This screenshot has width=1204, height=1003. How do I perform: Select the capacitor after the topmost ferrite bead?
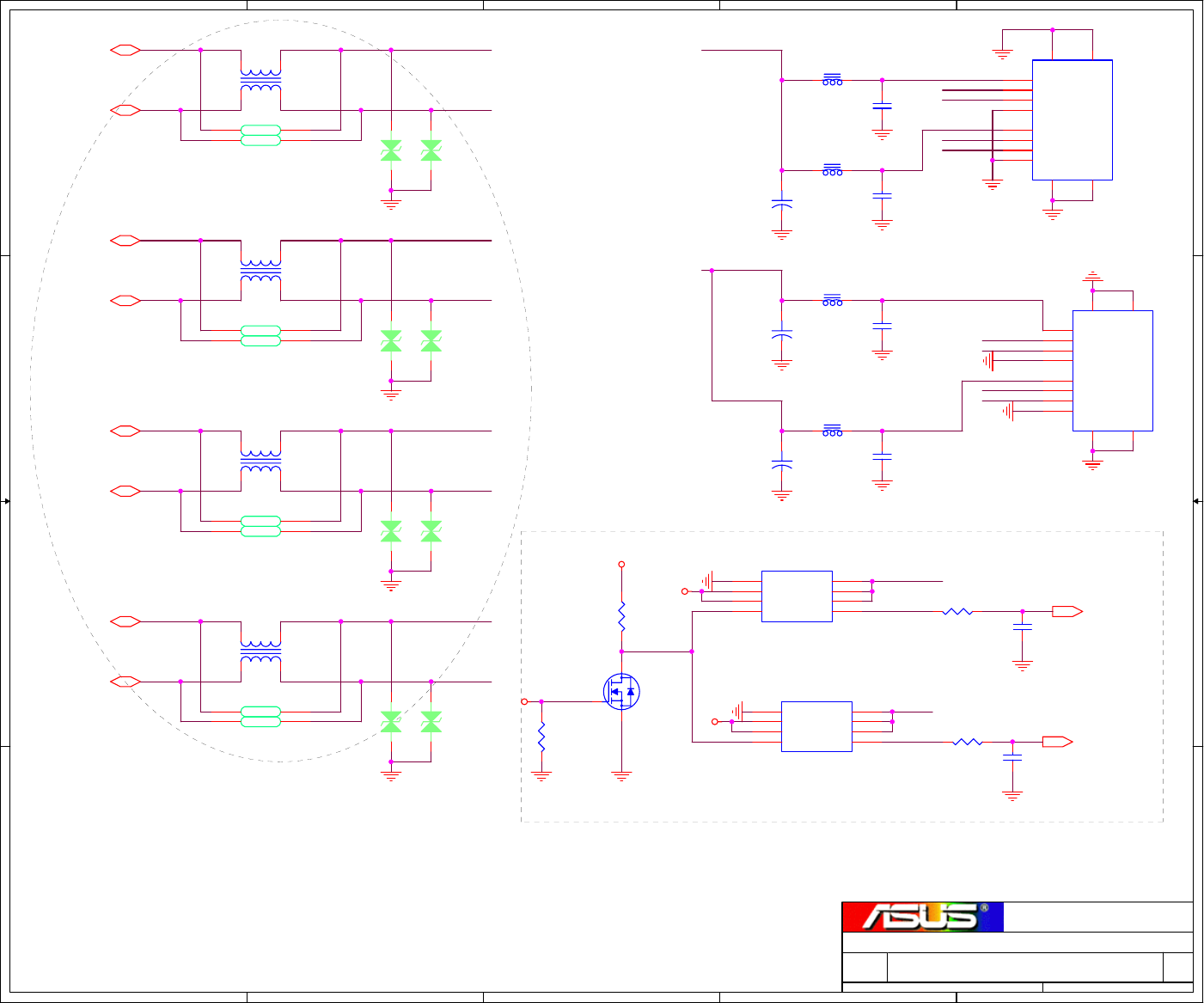882,107
